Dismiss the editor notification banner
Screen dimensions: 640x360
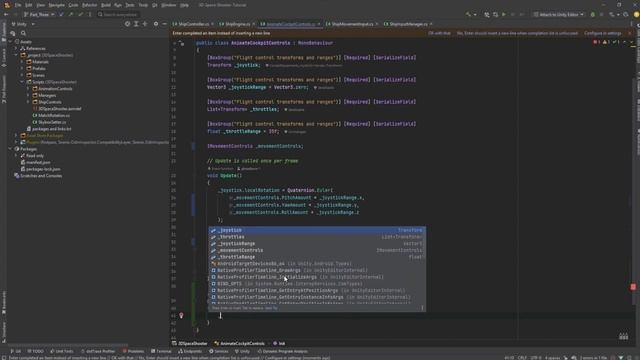pos(629,33)
